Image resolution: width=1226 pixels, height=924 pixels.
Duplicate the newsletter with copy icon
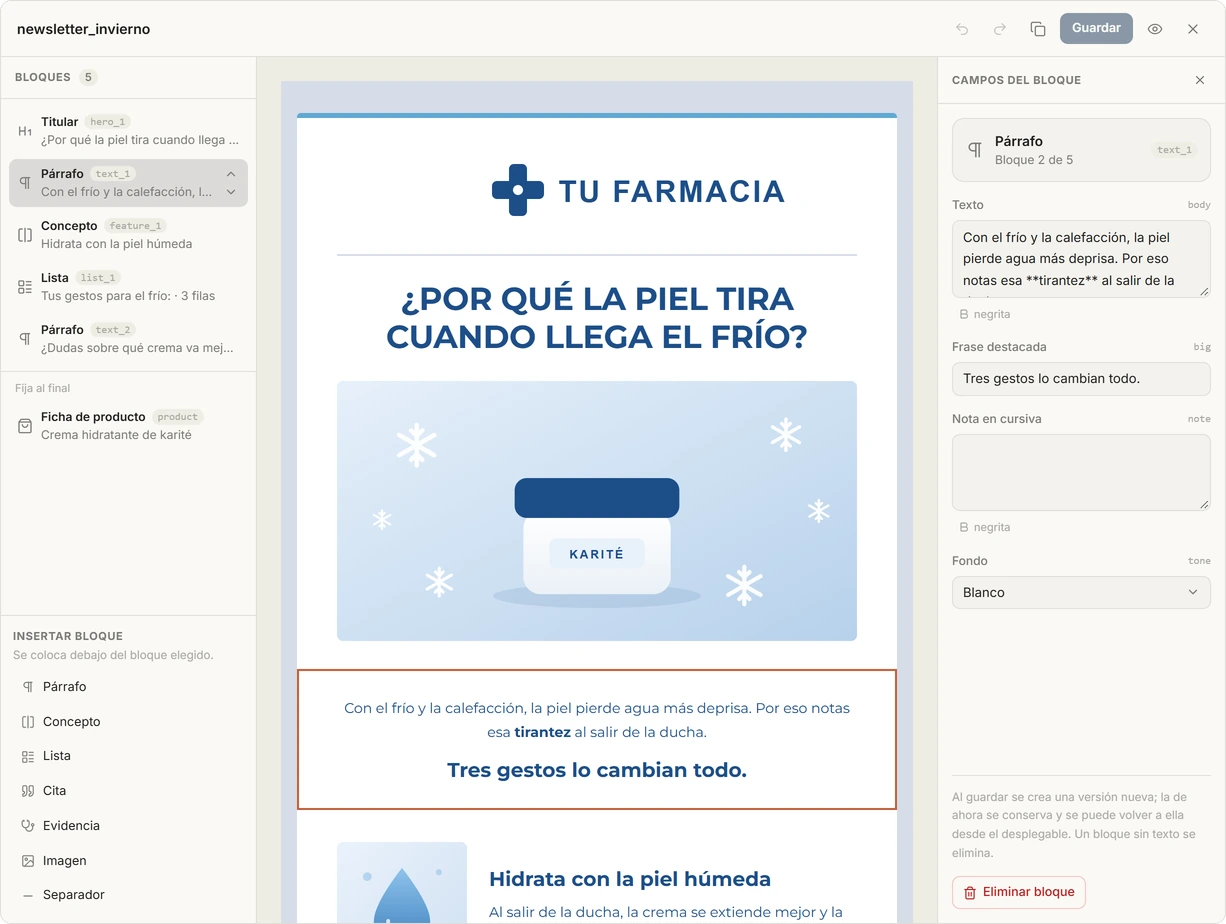pyautogui.click(x=1038, y=29)
